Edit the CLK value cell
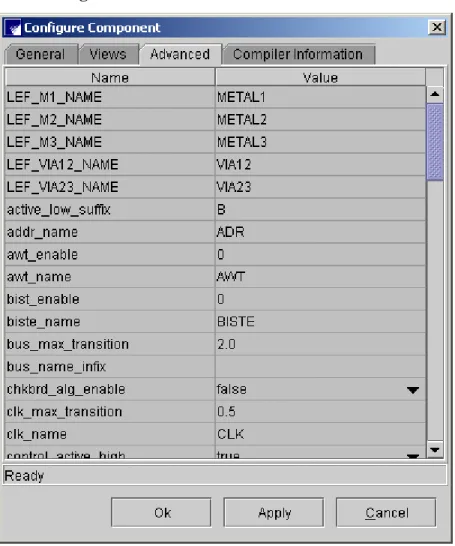 click(x=320, y=434)
